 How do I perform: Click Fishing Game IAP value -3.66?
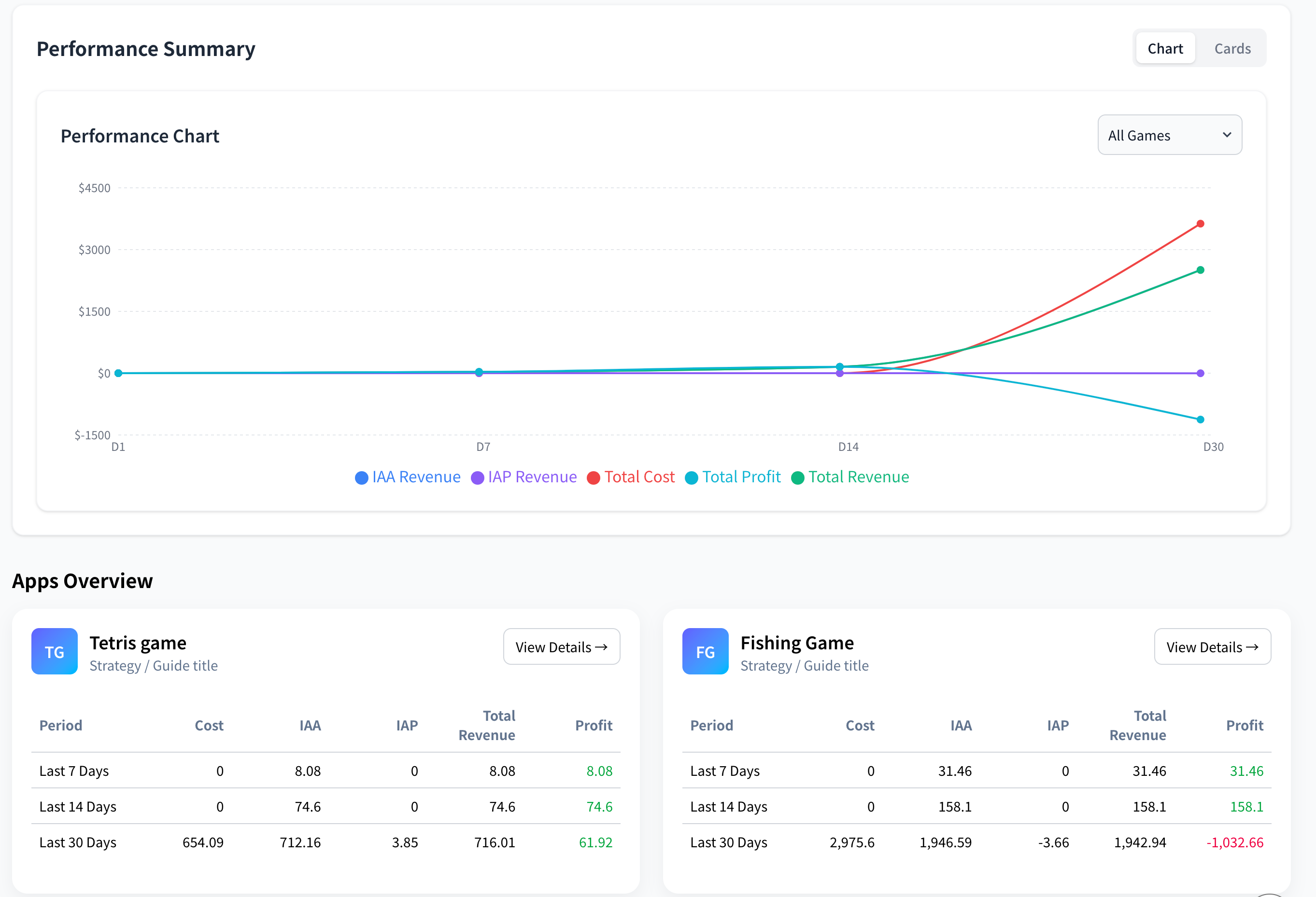pos(1053,842)
